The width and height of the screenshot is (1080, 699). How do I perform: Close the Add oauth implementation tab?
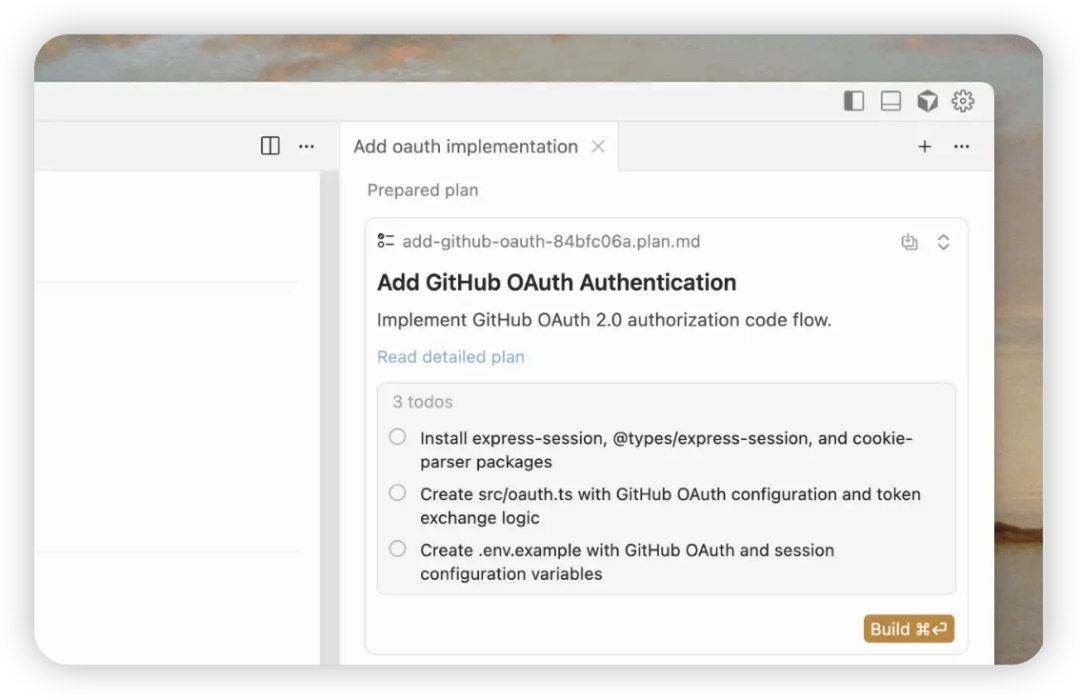click(x=598, y=147)
